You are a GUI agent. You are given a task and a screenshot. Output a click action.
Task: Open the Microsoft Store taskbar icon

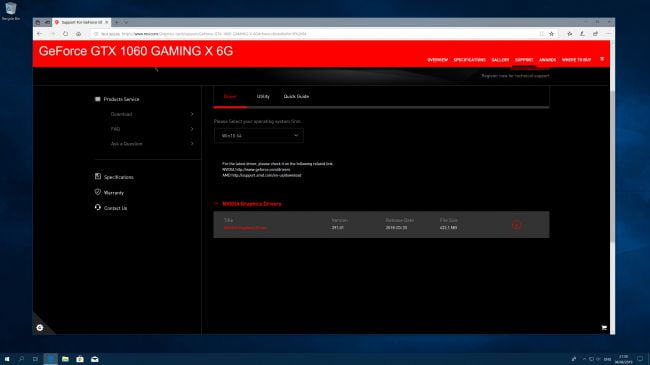tap(80, 359)
